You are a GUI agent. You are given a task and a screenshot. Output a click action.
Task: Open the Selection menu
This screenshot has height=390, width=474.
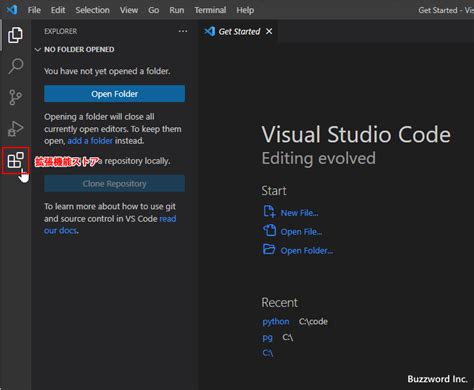[92, 10]
